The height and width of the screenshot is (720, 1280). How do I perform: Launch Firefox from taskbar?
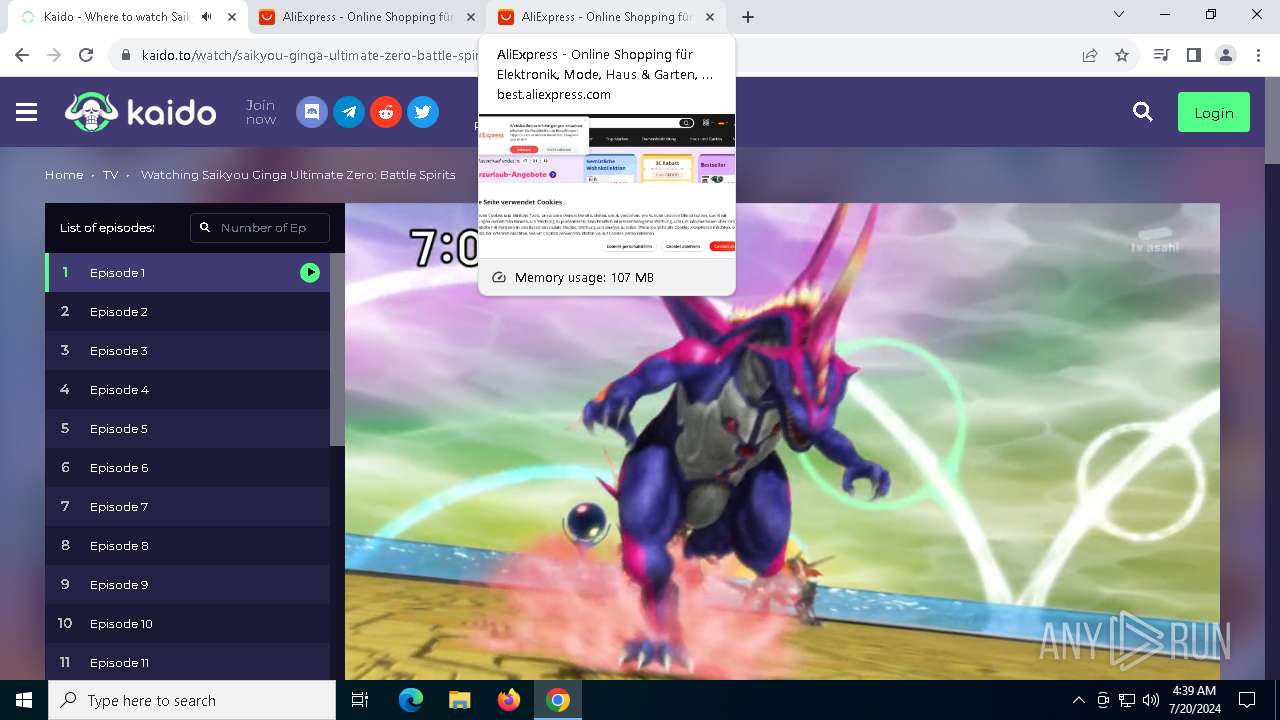[x=509, y=700]
